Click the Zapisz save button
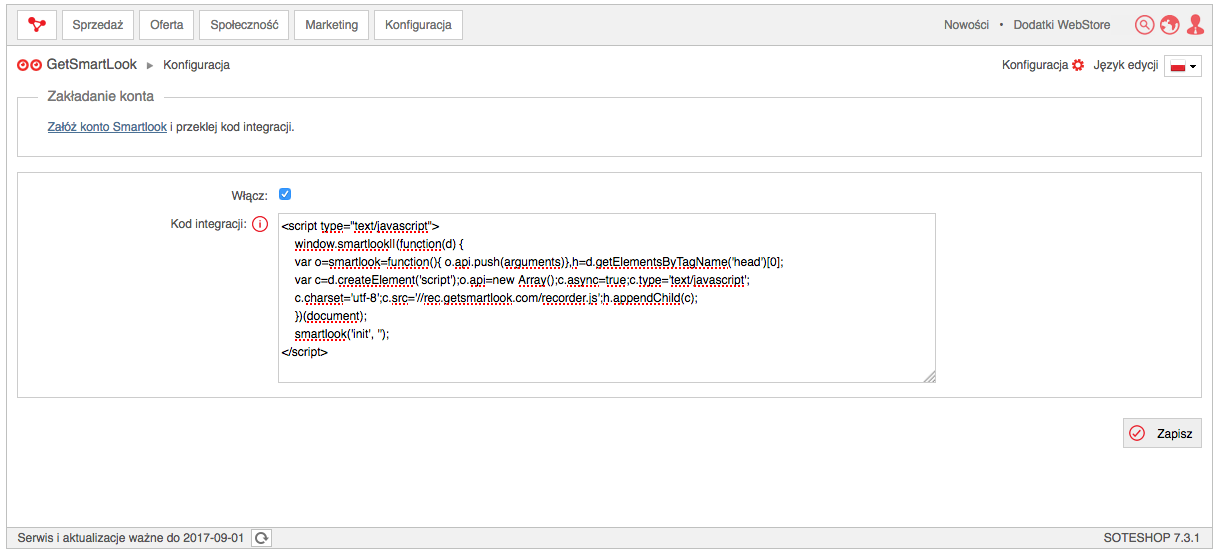Image resolution: width=1217 pixels, height=554 pixels. click(x=1162, y=433)
